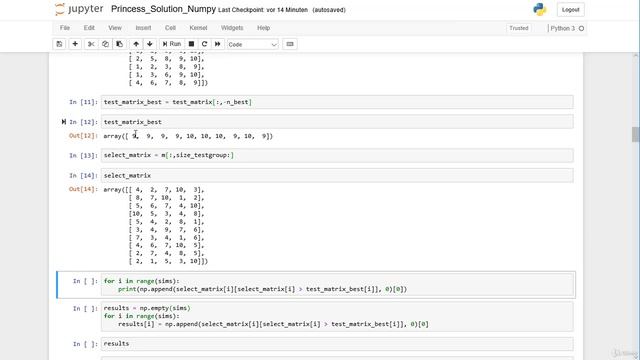
Task: Open the command palette keyboard icon
Action: (290, 44)
